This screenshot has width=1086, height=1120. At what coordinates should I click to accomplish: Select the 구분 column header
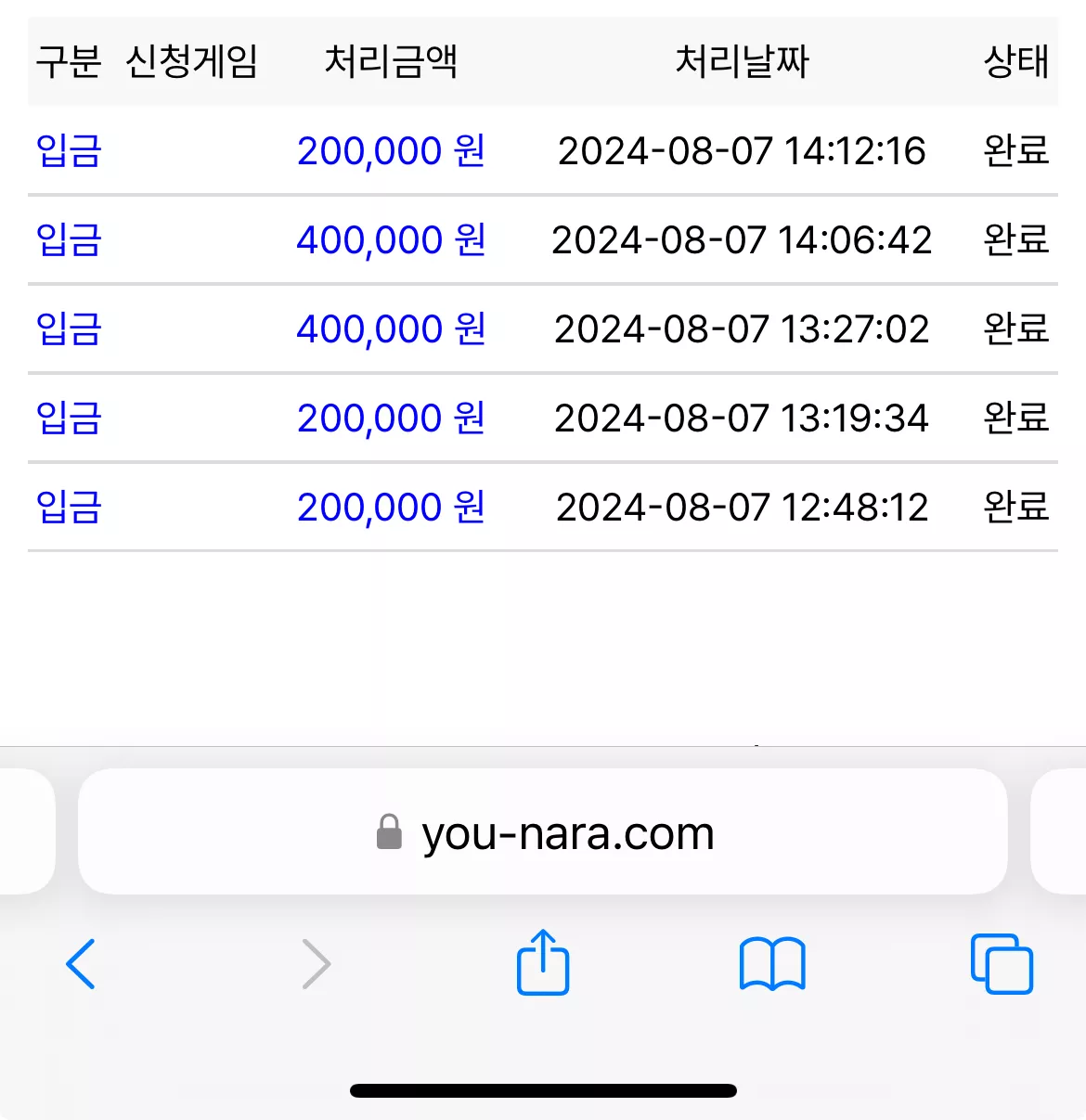click(69, 62)
